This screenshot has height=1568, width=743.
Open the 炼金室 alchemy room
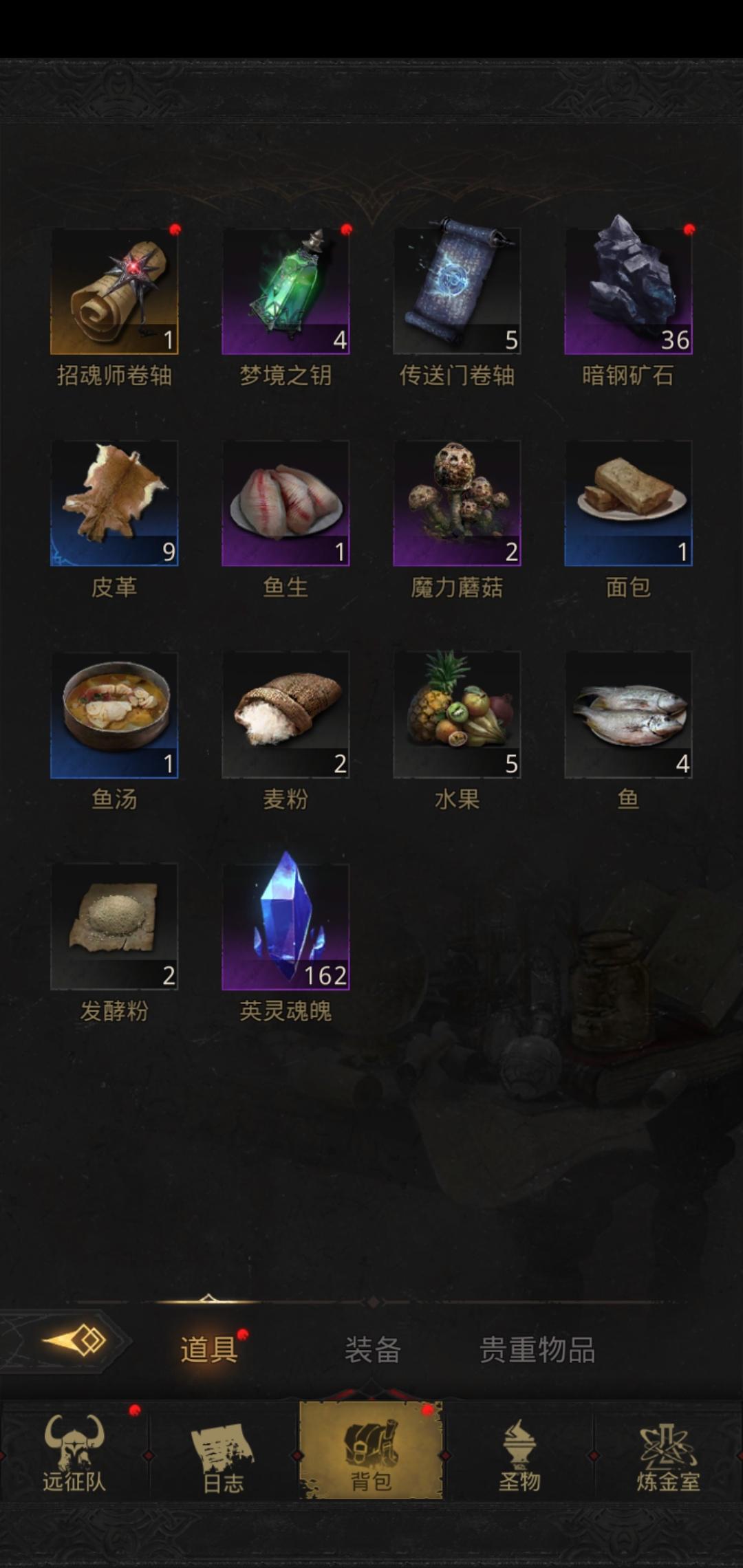pyautogui.click(x=668, y=1452)
